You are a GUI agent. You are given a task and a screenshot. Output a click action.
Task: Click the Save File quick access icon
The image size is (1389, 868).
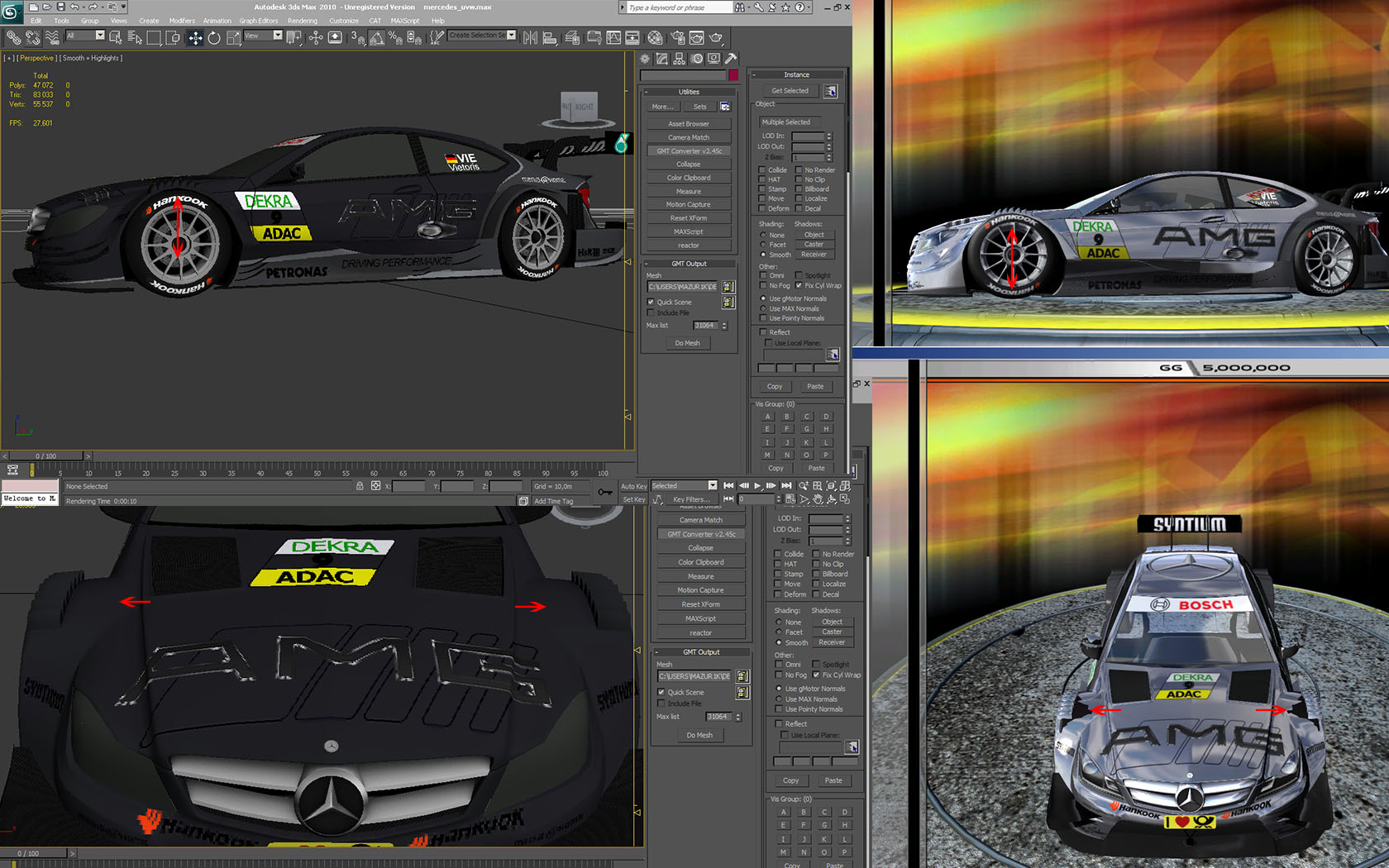coord(60,7)
